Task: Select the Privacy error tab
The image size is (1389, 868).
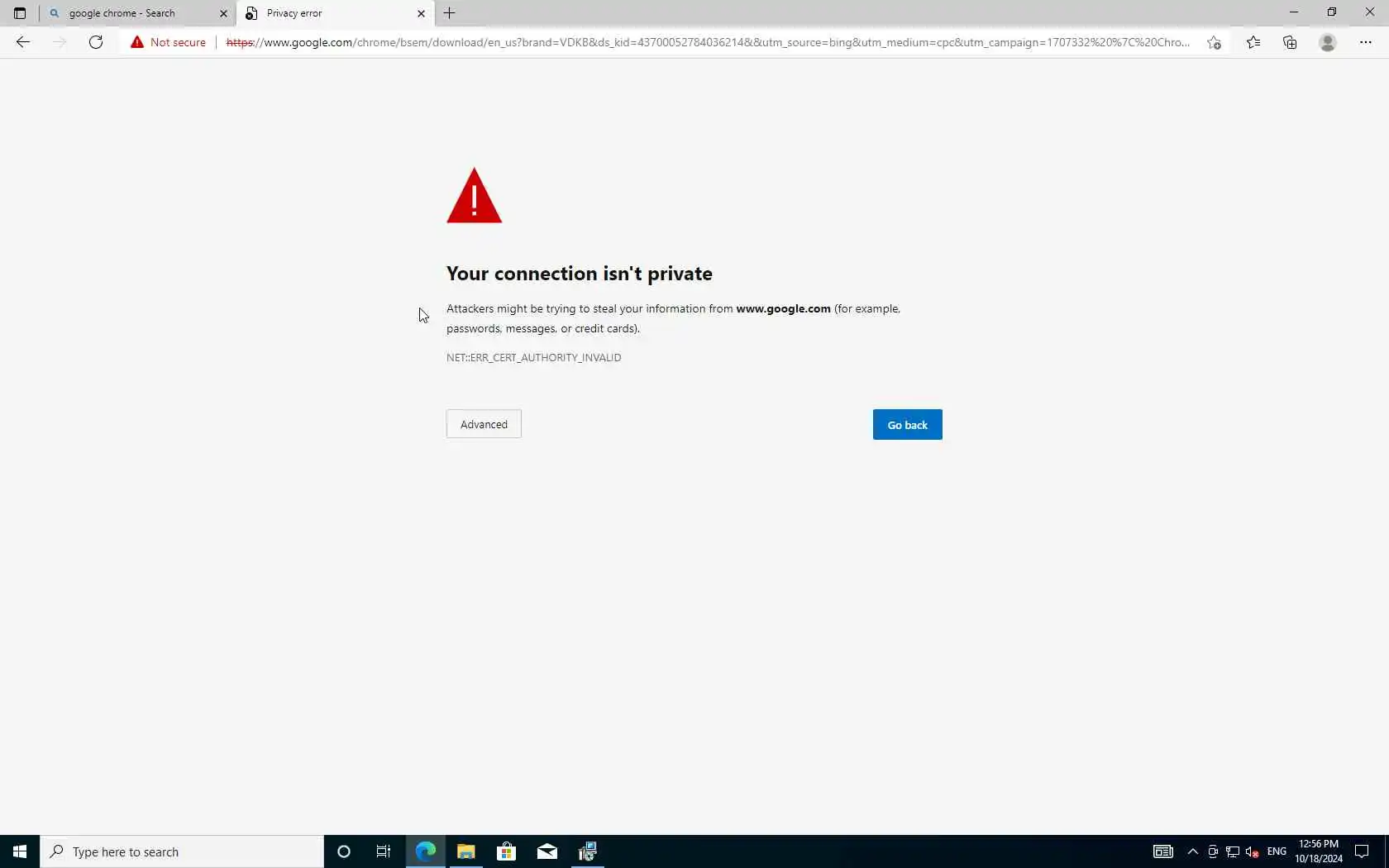Action: [336, 13]
